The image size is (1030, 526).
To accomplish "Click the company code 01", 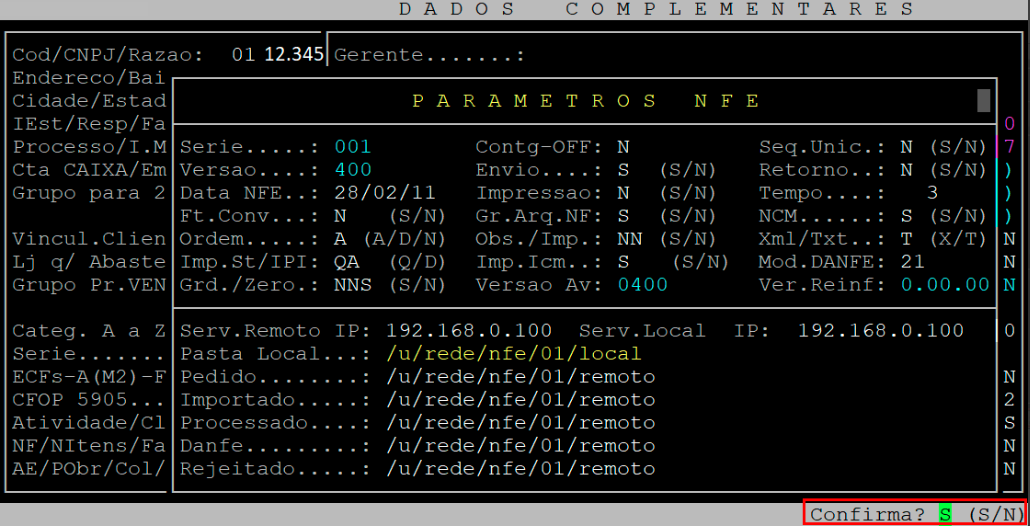I will pos(243,55).
